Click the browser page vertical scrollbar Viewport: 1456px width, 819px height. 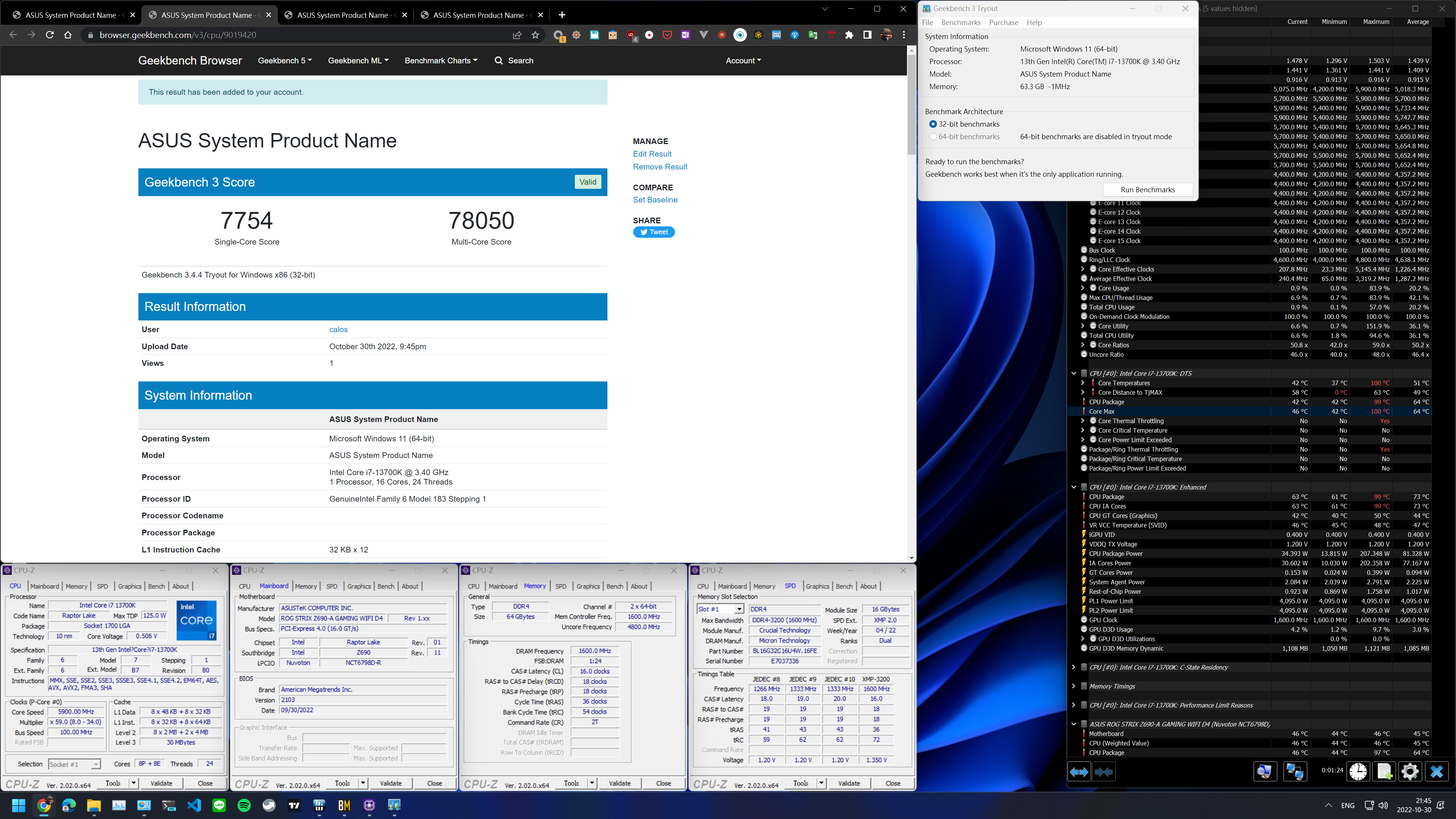911,105
